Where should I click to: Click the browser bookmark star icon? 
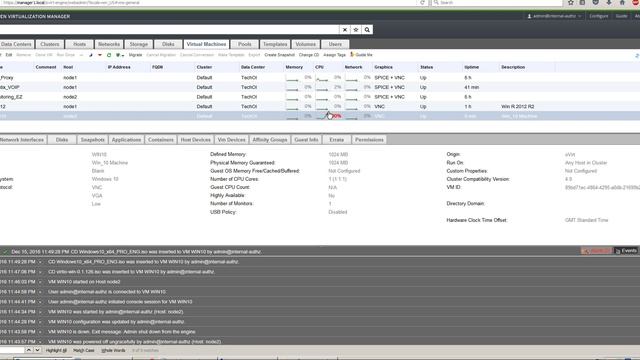point(571,2)
